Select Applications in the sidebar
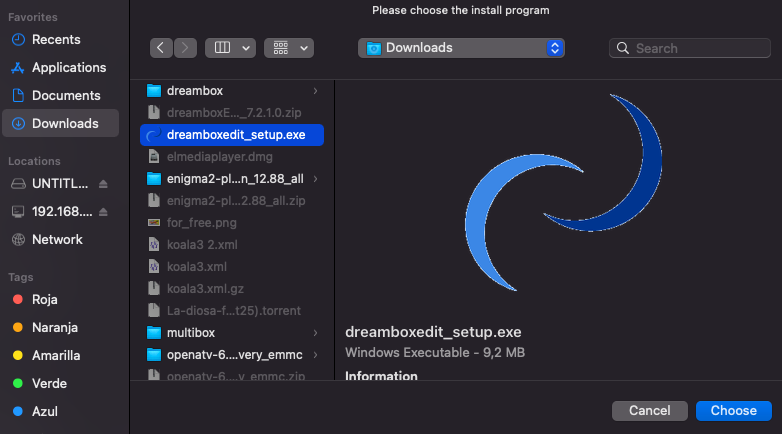 68,68
